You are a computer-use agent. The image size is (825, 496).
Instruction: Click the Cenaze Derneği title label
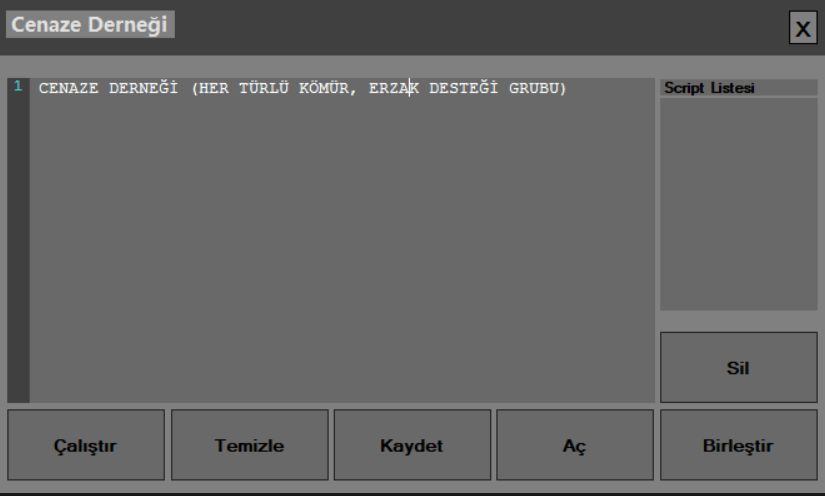(90, 24)
